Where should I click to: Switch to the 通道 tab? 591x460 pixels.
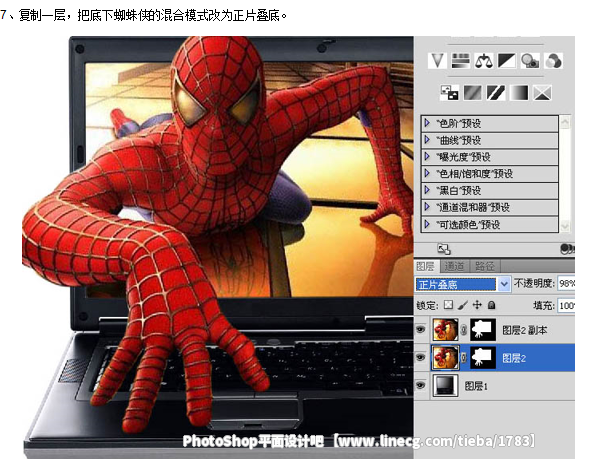[454, 266]
